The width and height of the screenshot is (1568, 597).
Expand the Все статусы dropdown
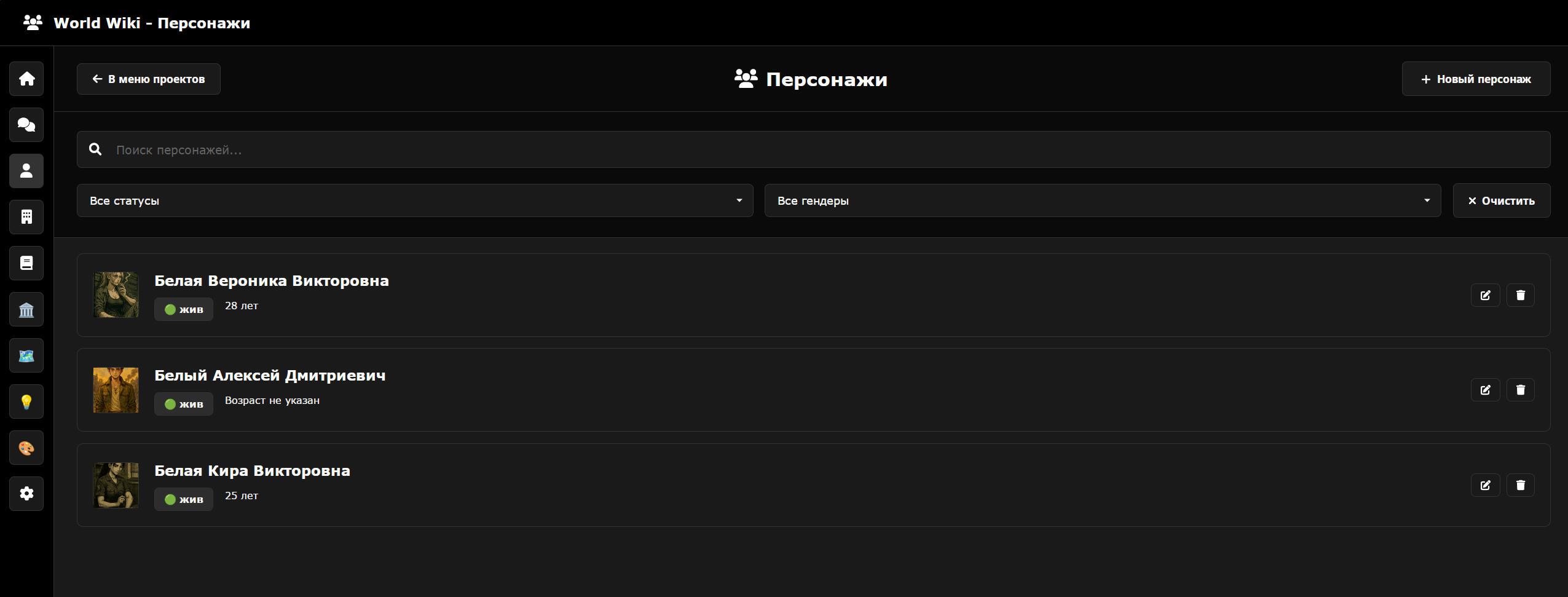[x=414, y=200]
